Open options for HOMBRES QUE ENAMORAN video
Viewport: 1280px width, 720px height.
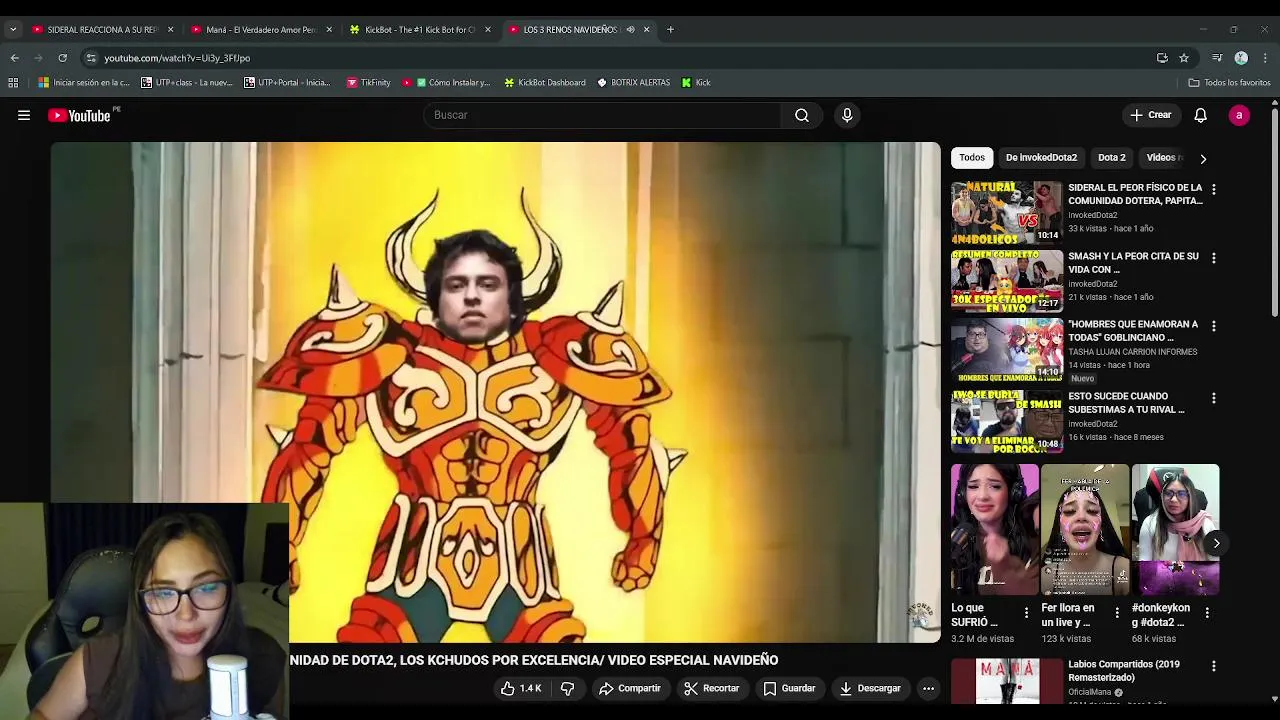tap(1213, 326)
